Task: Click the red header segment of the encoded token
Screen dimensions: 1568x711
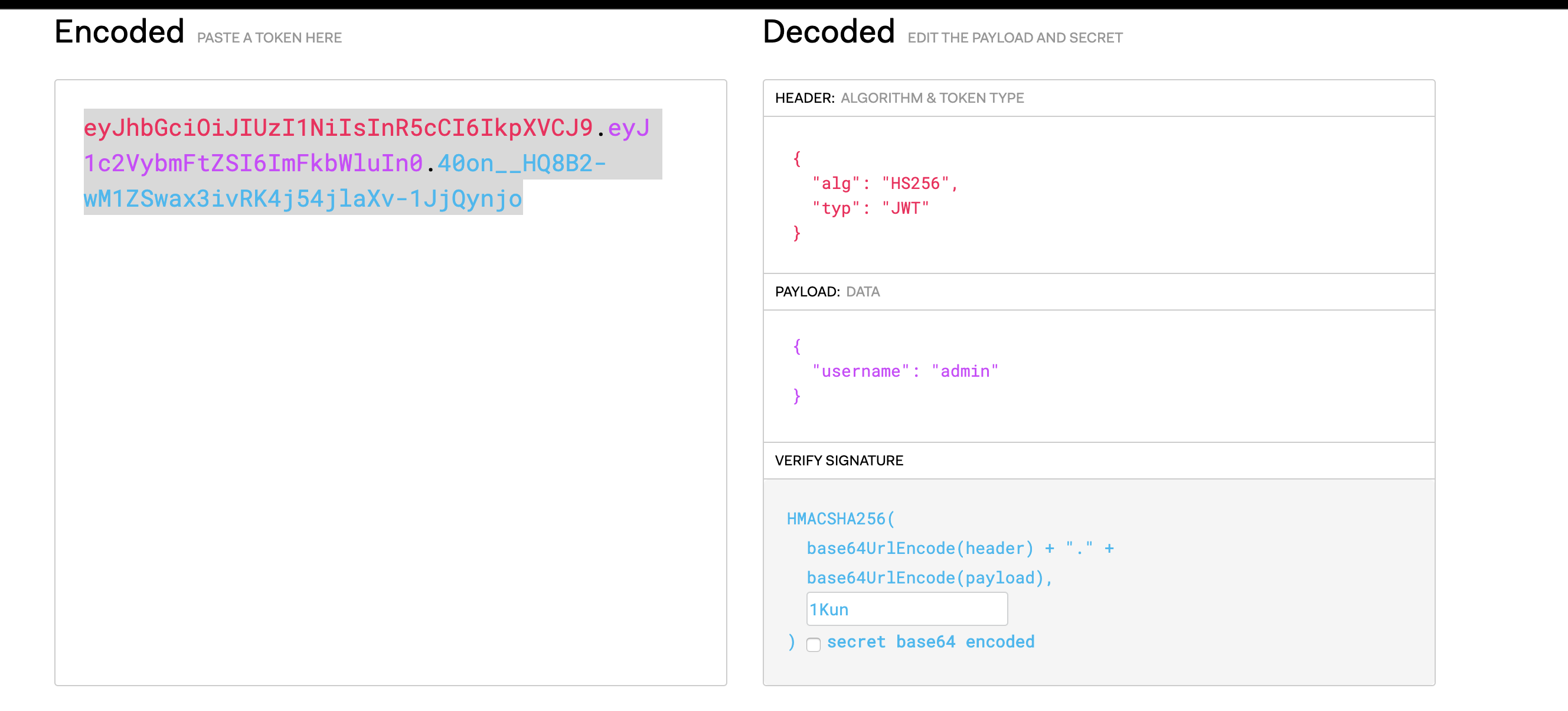Action: 338,128
